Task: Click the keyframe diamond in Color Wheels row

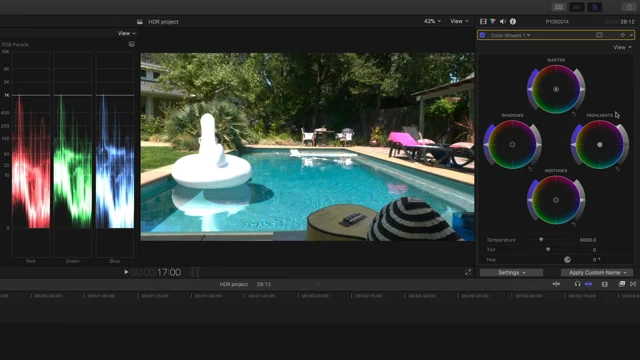Action: point(622,35)
